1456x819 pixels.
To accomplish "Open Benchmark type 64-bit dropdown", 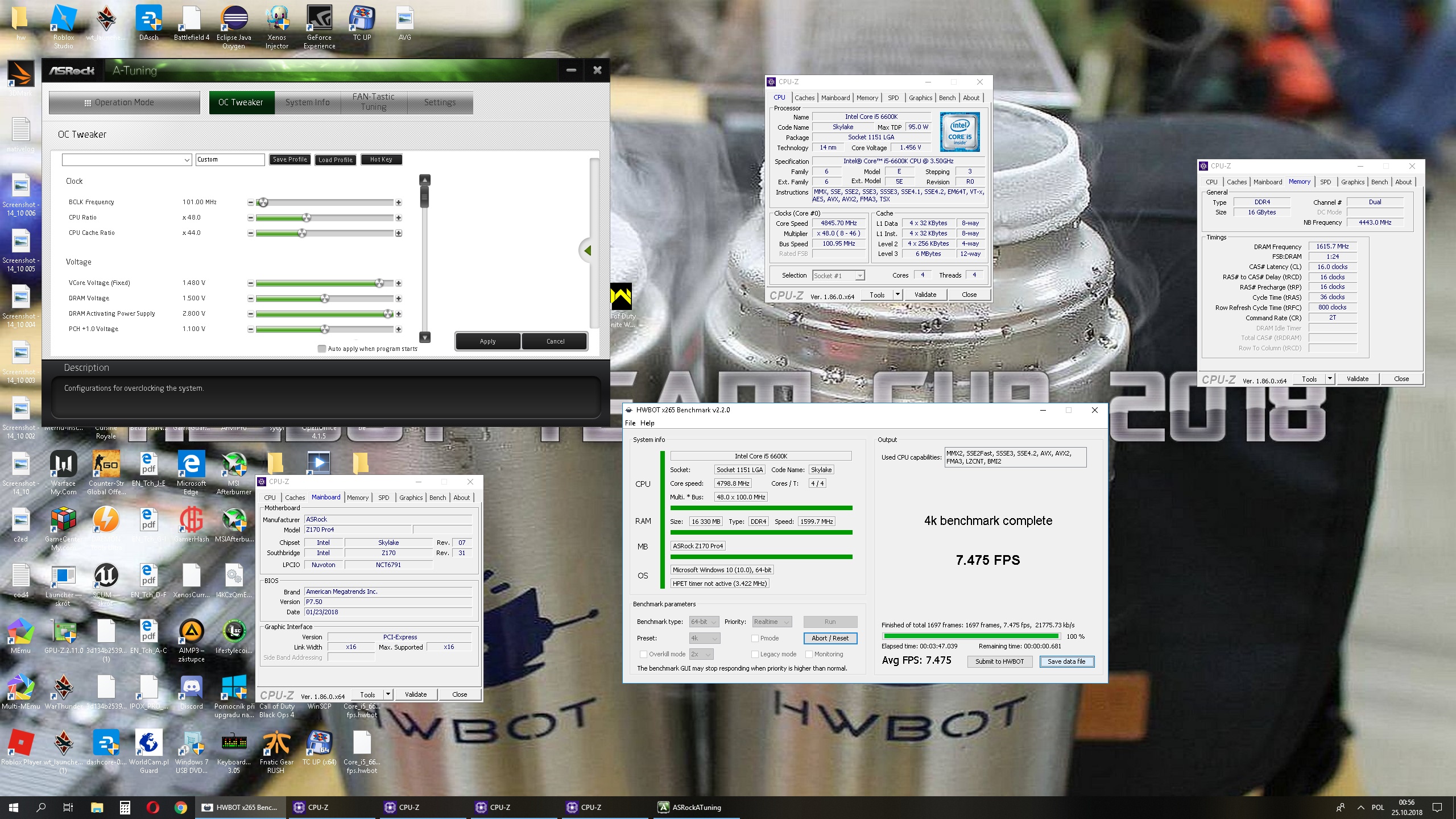I will click(704, 622).
